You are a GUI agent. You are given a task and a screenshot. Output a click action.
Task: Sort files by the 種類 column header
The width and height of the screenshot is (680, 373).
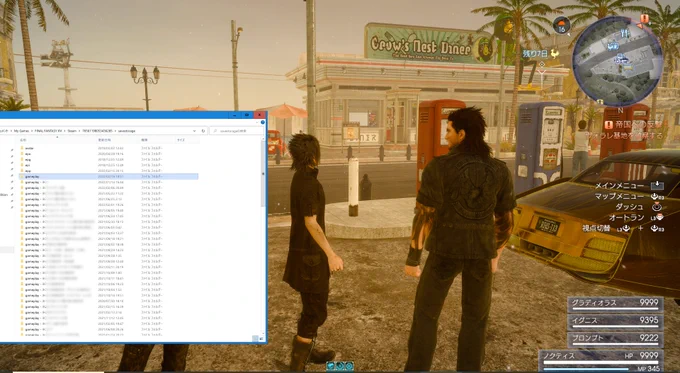[x=144, y=140]
